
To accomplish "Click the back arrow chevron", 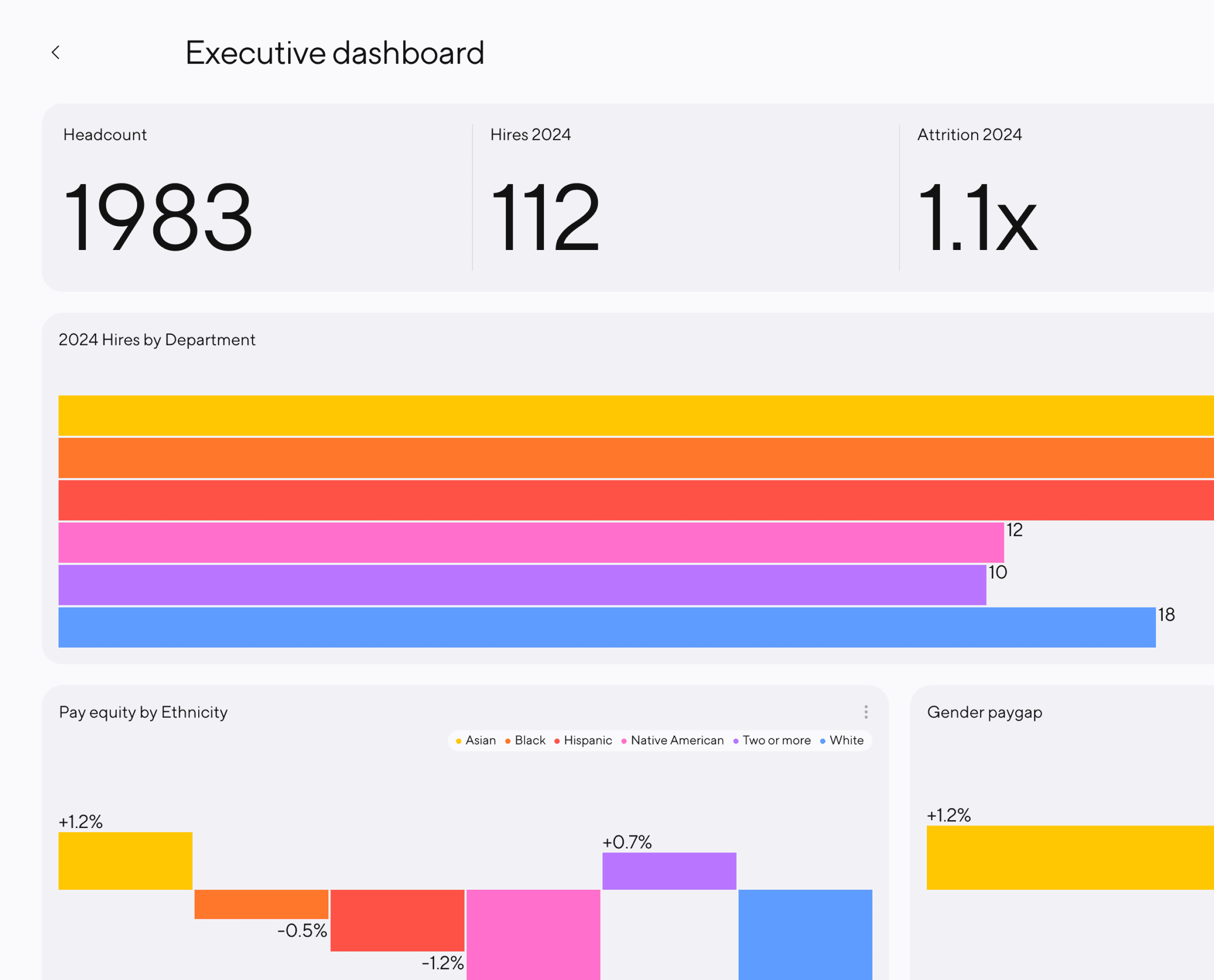I will coord(56,53).
